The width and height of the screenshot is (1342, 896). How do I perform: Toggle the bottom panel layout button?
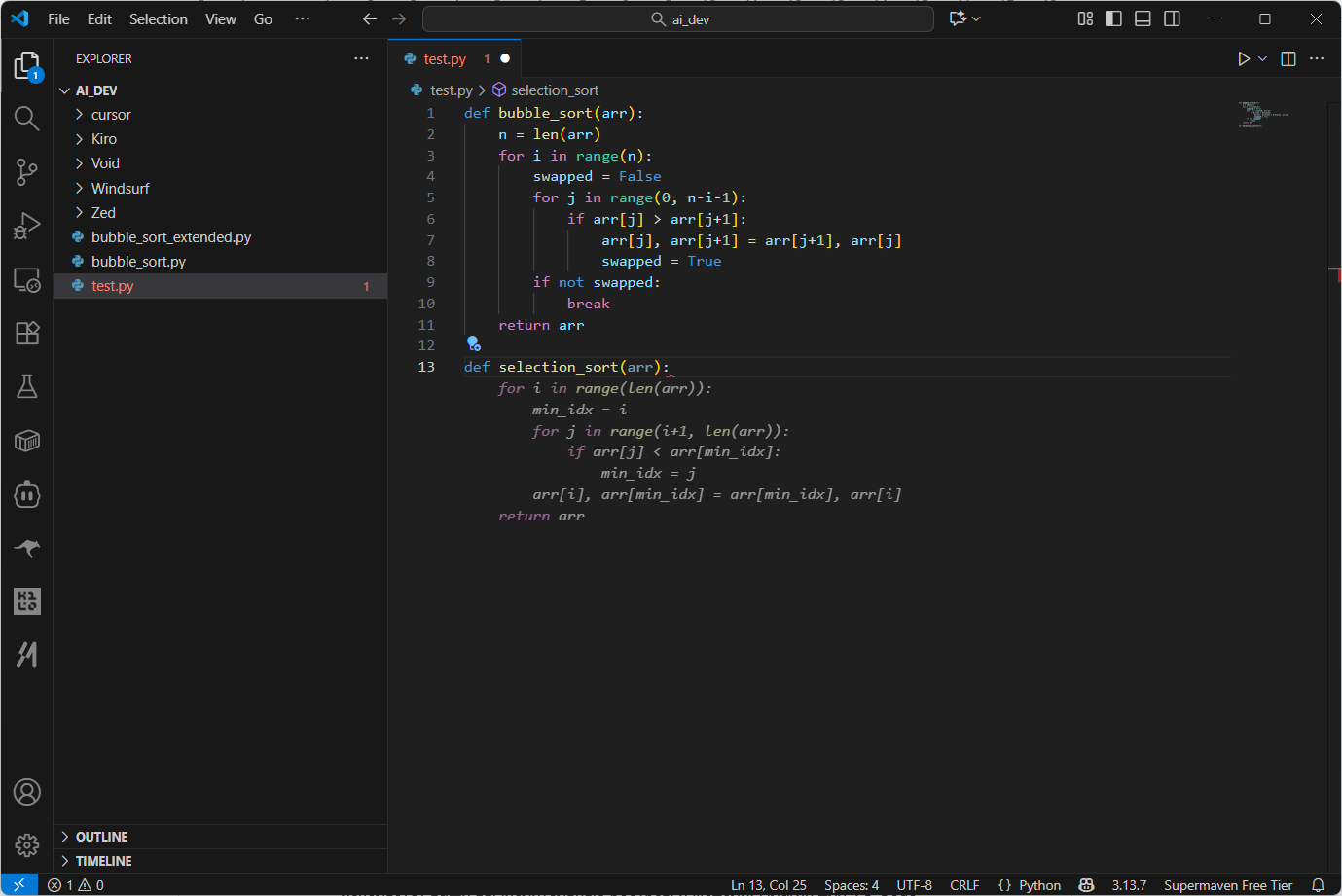pos(1143,18)
